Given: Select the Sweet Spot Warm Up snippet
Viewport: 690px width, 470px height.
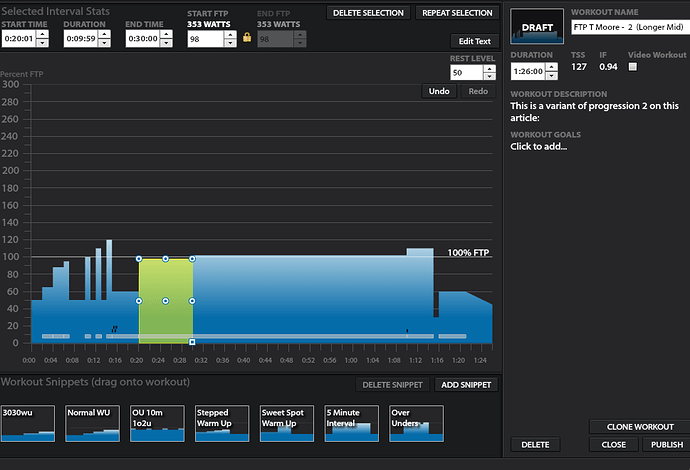Looking at the screenshot, I should tap(286, 423).
